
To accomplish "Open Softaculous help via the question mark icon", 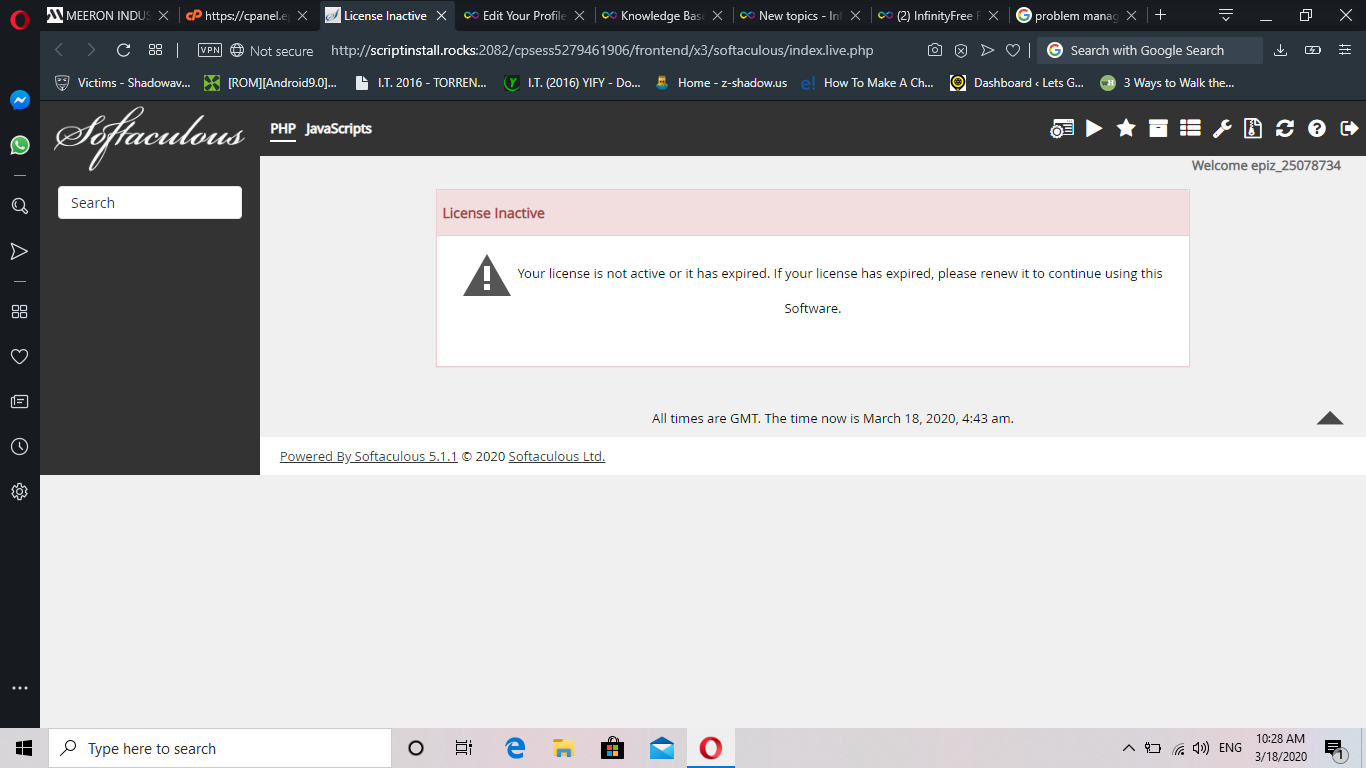I will click(1316, 128).
